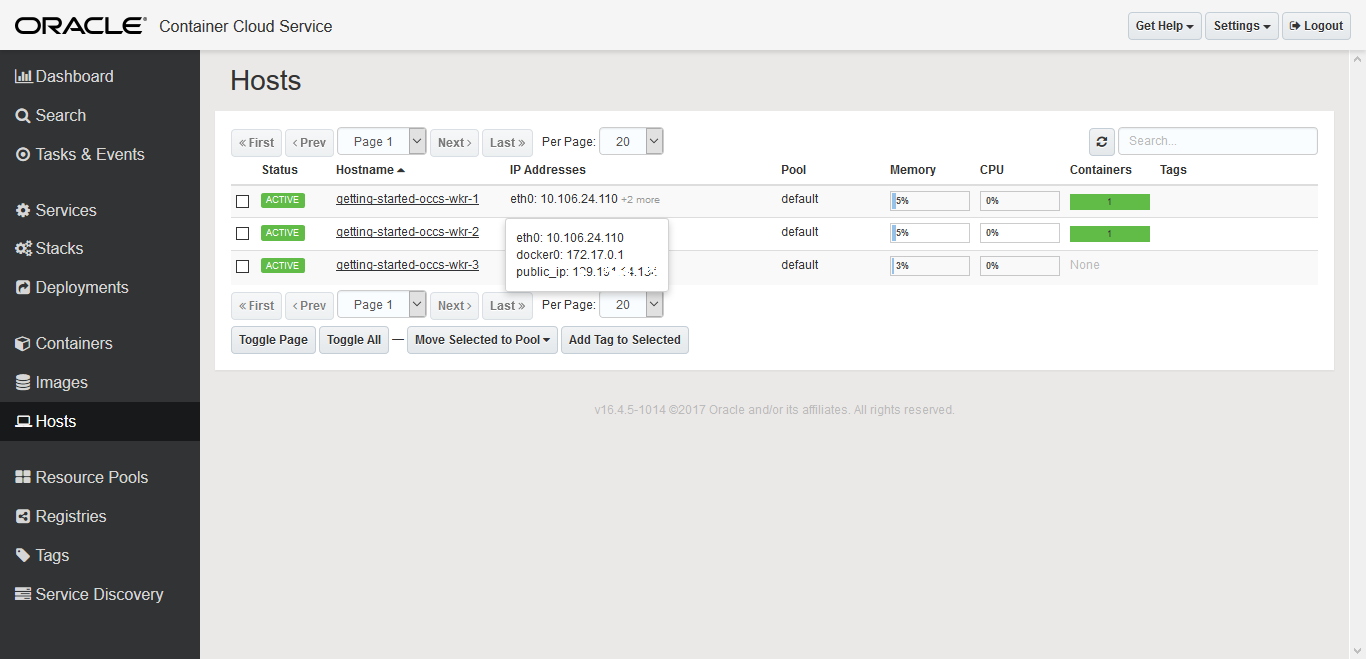The width and height of the screenshot is (1366, 659).
Task: Click memory usage bar for wkr-1
Action: [930, 201]
